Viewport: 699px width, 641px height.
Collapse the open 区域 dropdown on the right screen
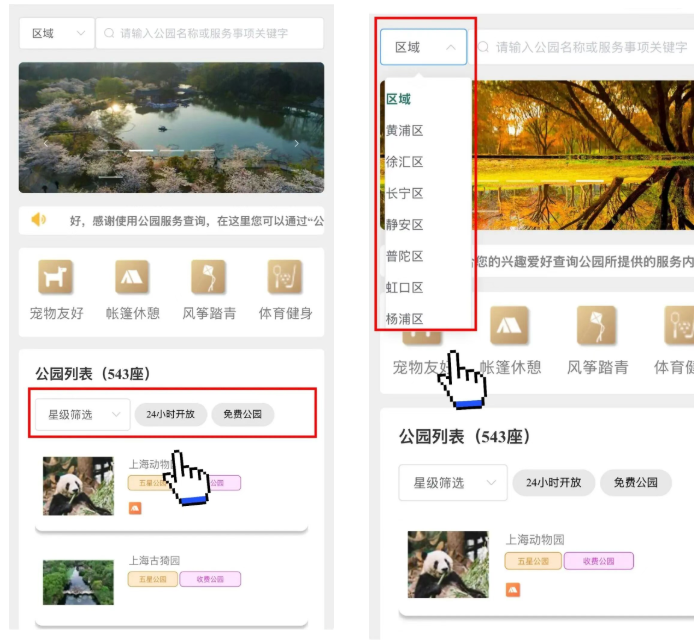pos(424,47)
